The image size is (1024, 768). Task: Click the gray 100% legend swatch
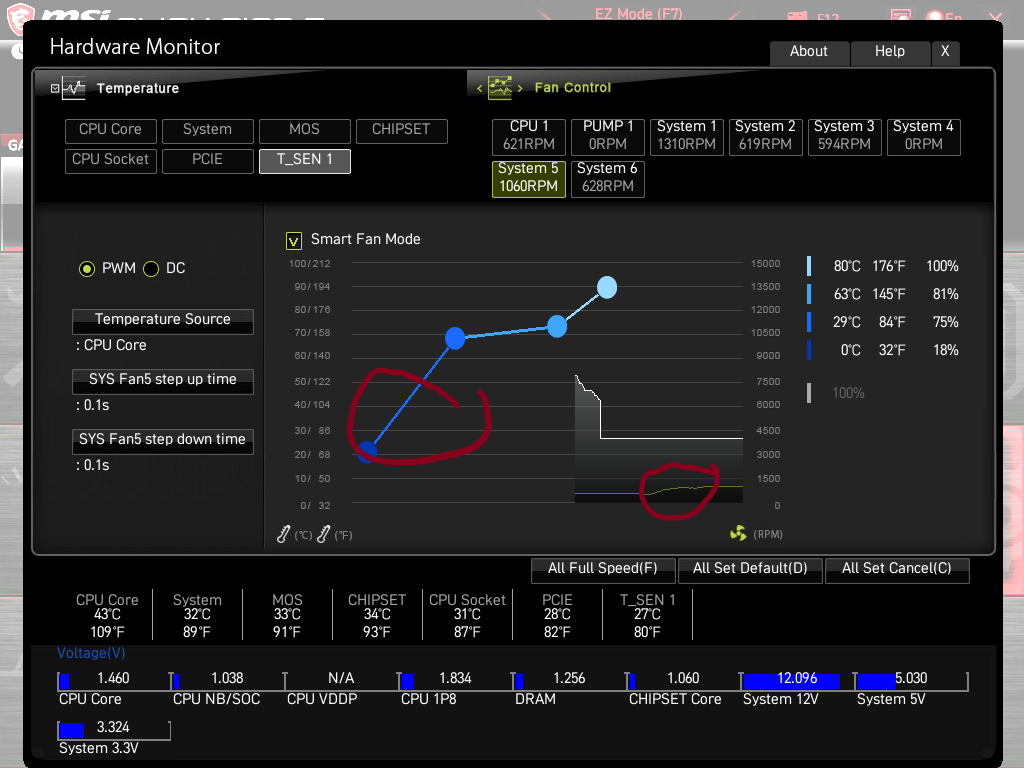click(x=809, y=392)
